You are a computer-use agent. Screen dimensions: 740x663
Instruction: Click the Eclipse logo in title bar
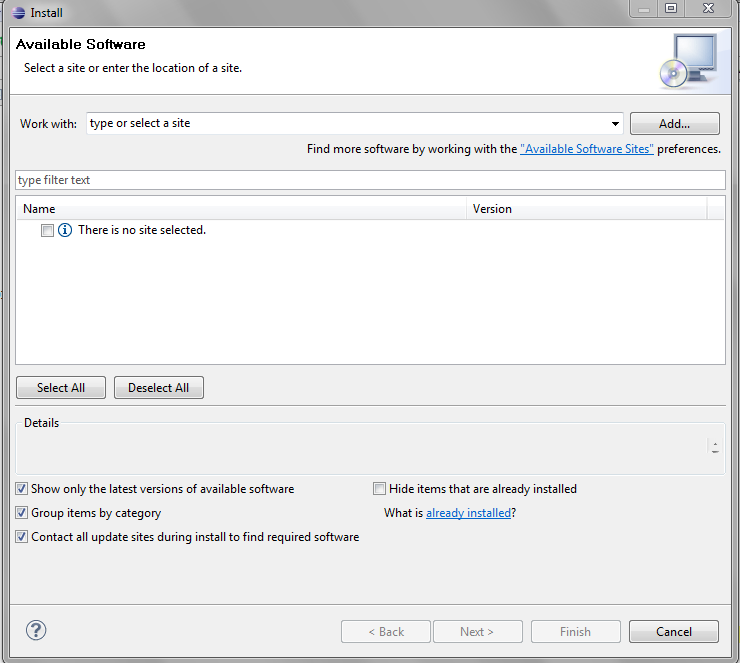tap(18, 13)
